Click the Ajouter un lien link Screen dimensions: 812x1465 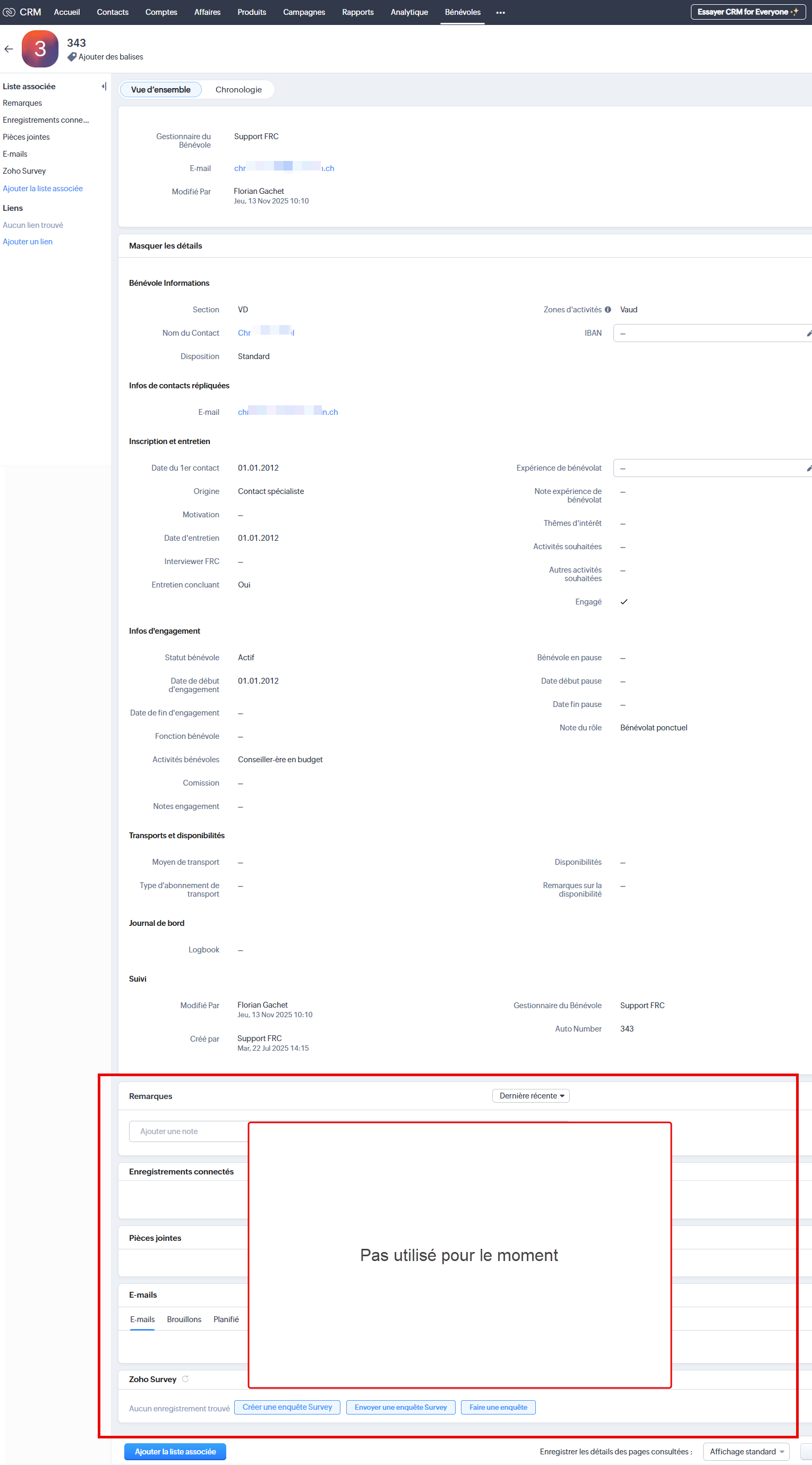pos(27,242)
